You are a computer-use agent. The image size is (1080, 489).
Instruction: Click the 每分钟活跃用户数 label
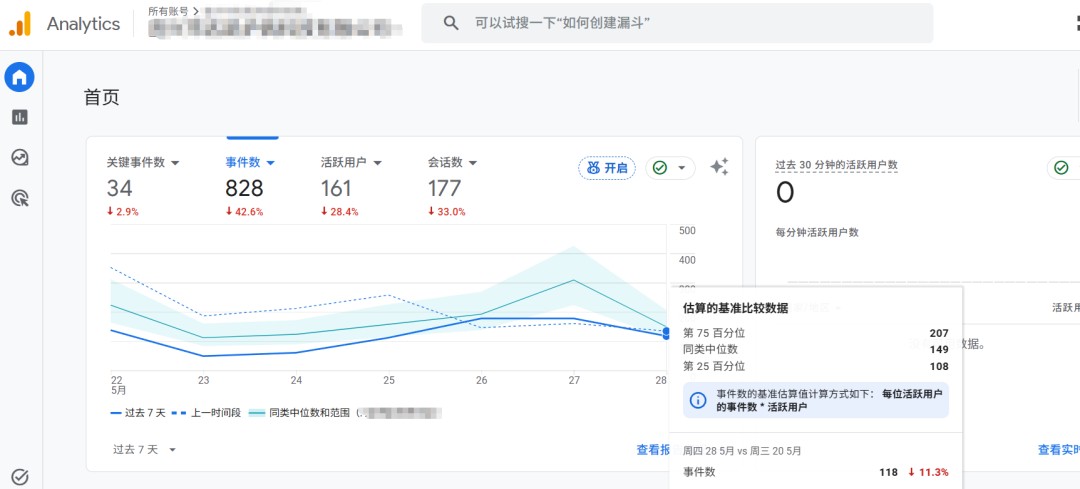pyautogui.click(x=818, y=233)
